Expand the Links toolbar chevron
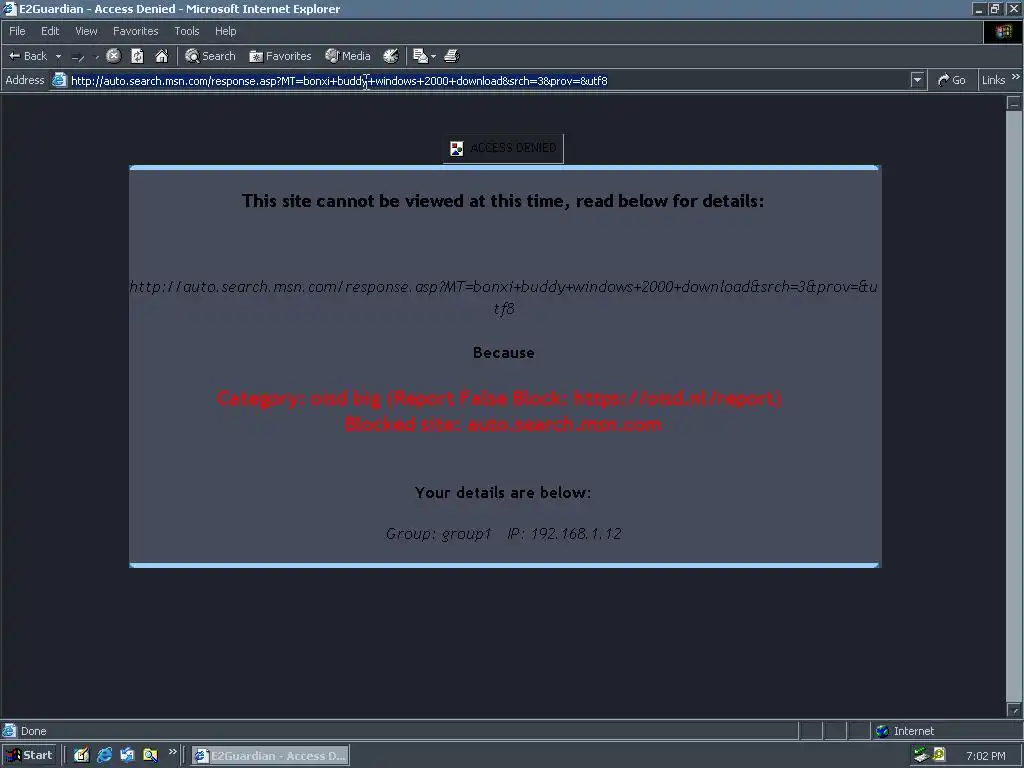Viewport: 1024px width, 768px height. [1016, 77]
